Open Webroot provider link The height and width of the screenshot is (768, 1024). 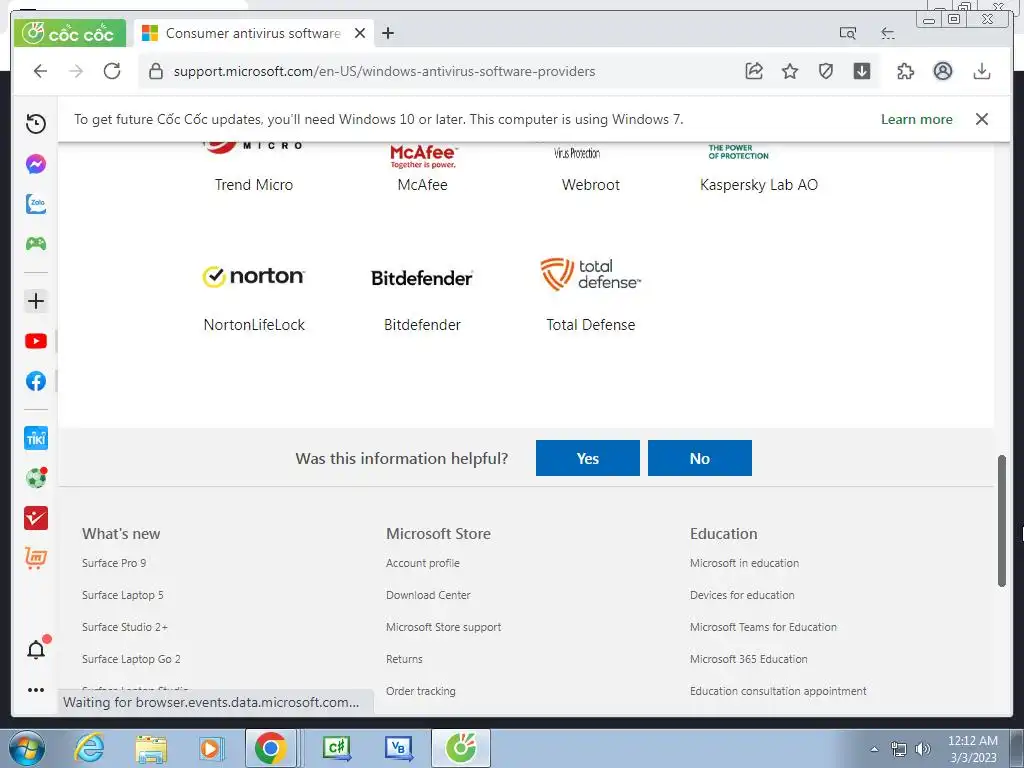pos(590,185)
